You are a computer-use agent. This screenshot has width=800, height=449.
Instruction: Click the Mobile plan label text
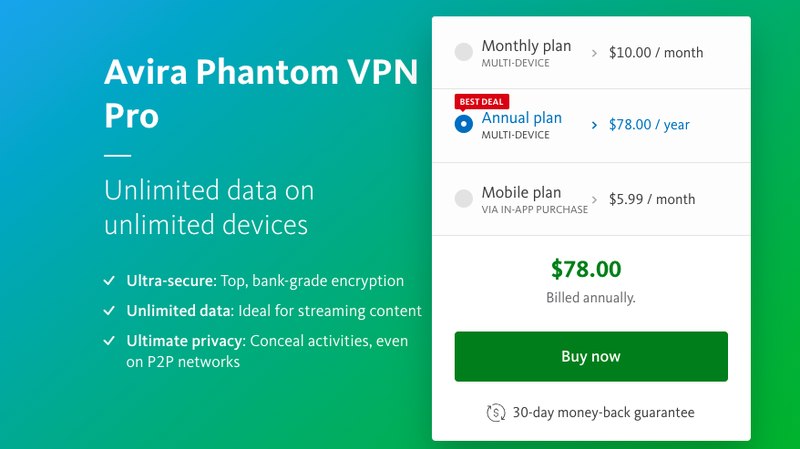[x=521, y=192]
